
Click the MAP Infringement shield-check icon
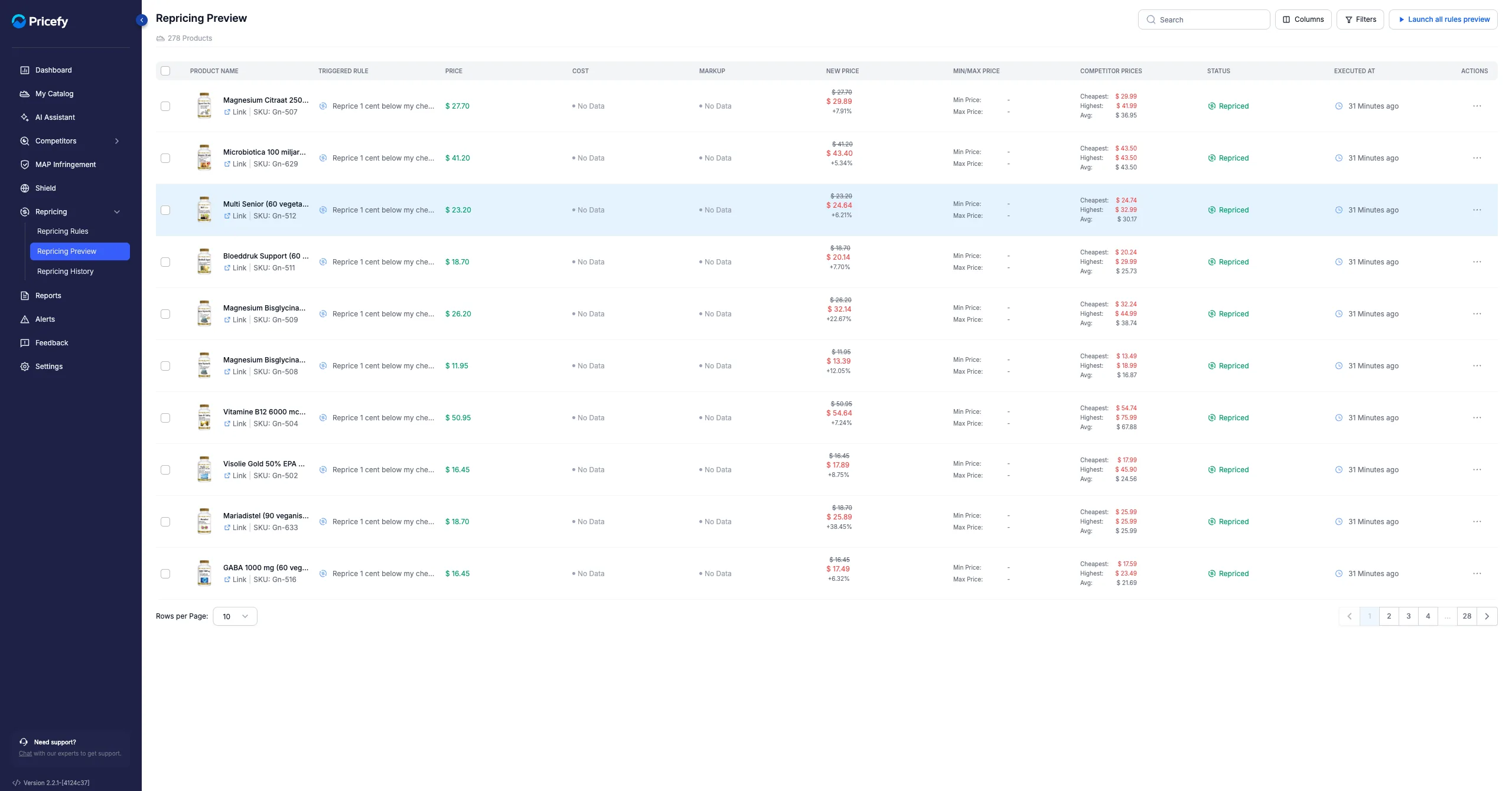point(25,165)
